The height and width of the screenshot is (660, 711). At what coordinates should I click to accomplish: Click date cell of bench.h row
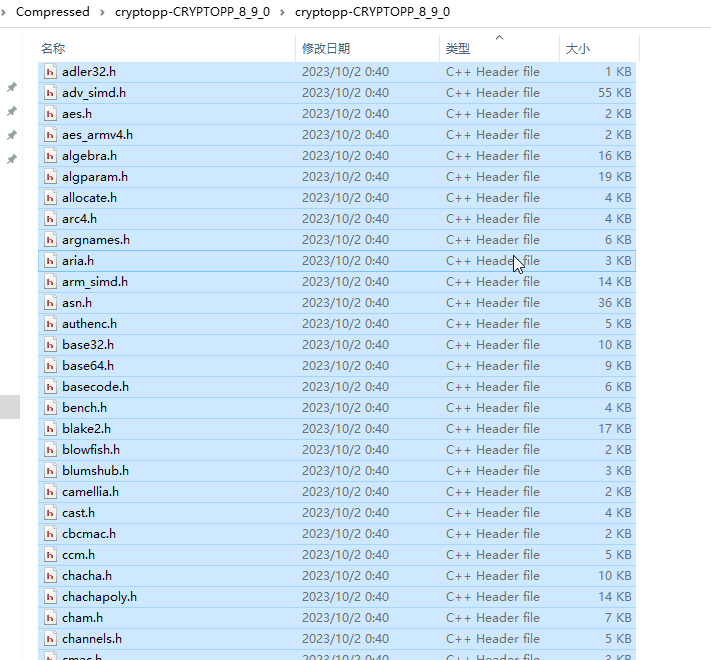(x=346, y=408)
